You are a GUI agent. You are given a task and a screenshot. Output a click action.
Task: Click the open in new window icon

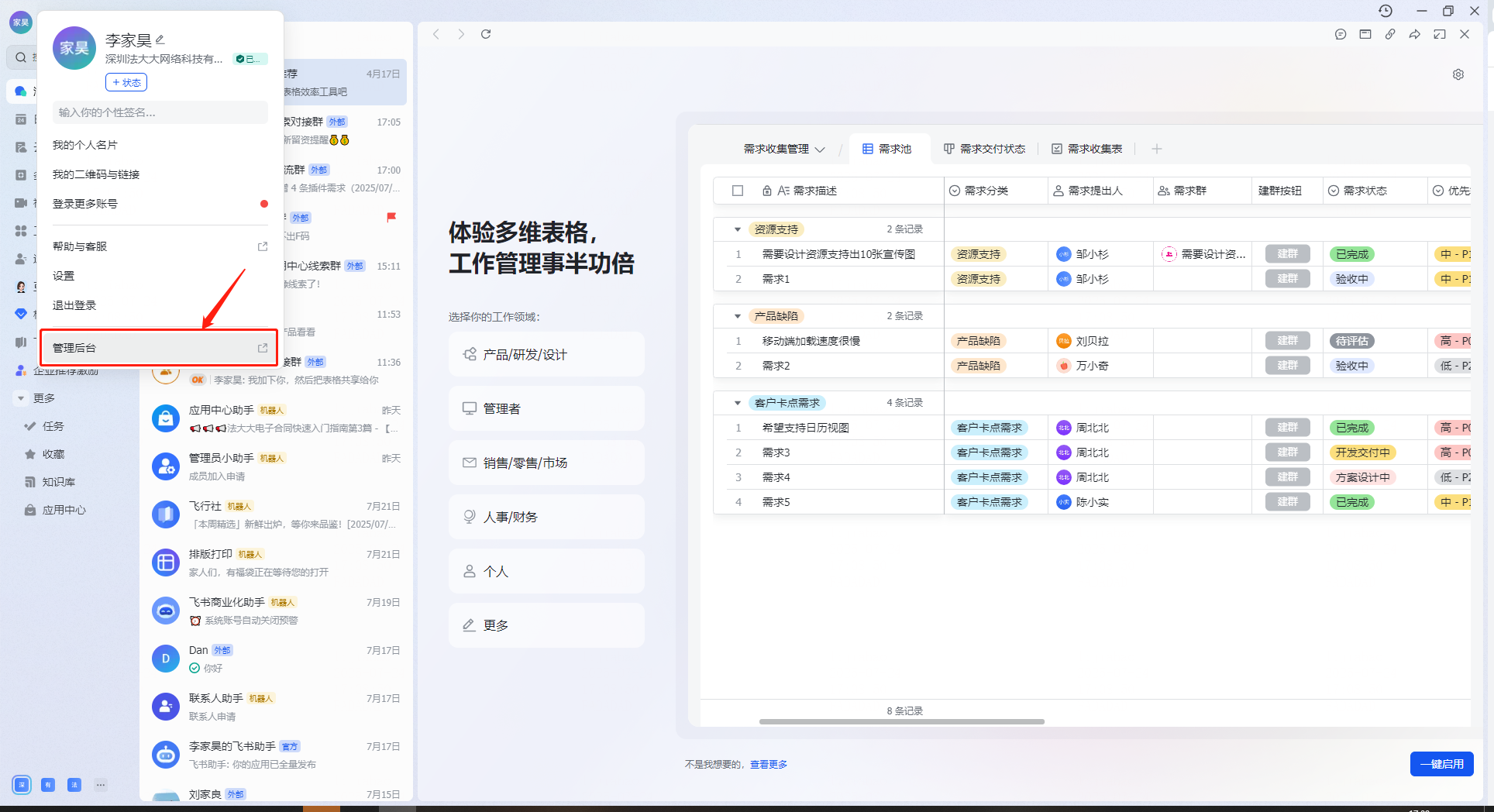[x=1440, y=34]
